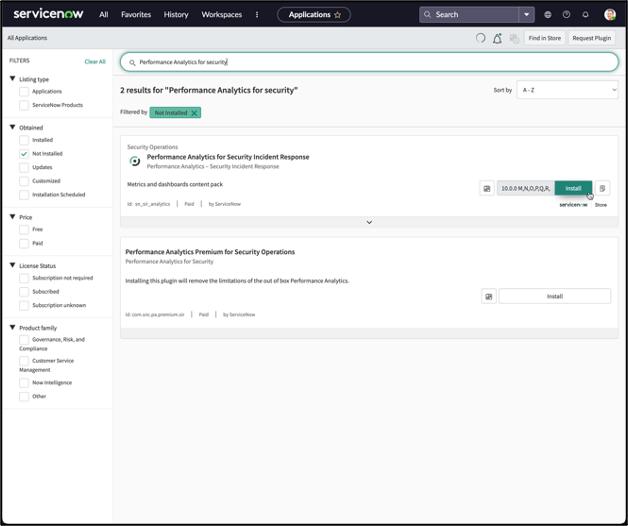The height and width of the screenshot is (526, 628).
Task: Click the Request Plugin button
Action: pyautogui.click(x=592, y=38)
